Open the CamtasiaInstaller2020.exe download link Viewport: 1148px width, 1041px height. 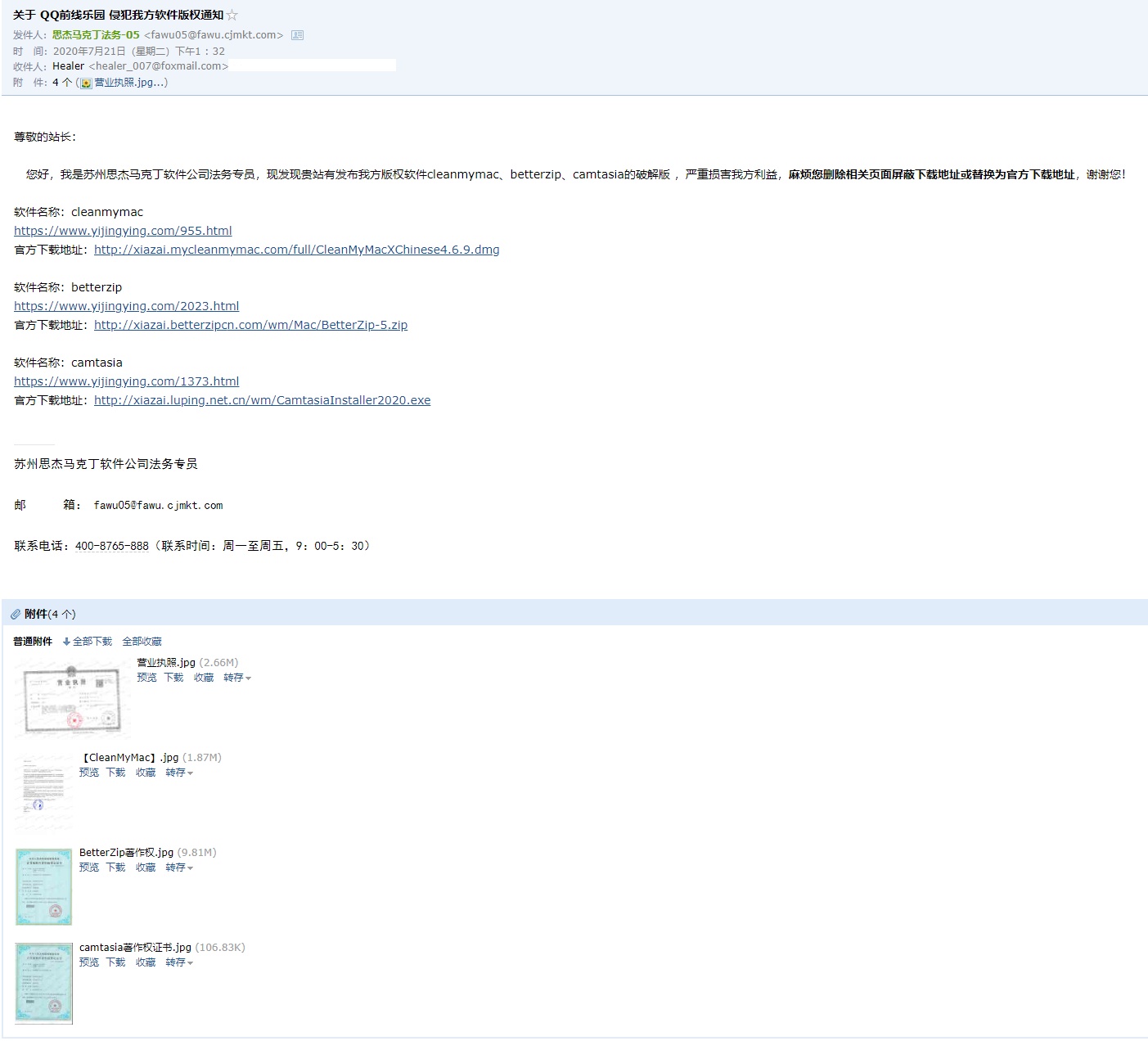pyautogui.click(x=262, y=400)
